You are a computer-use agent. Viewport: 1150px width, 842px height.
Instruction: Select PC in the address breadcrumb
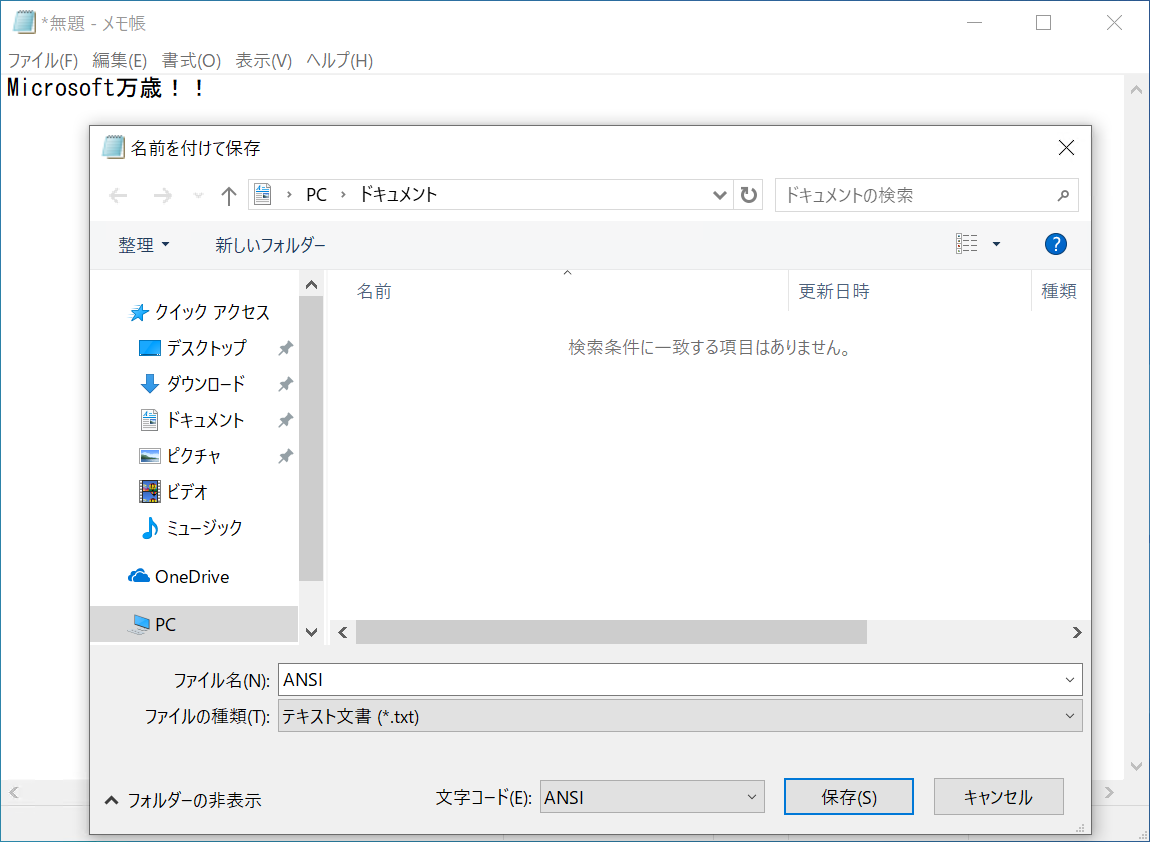click(316, 194)
